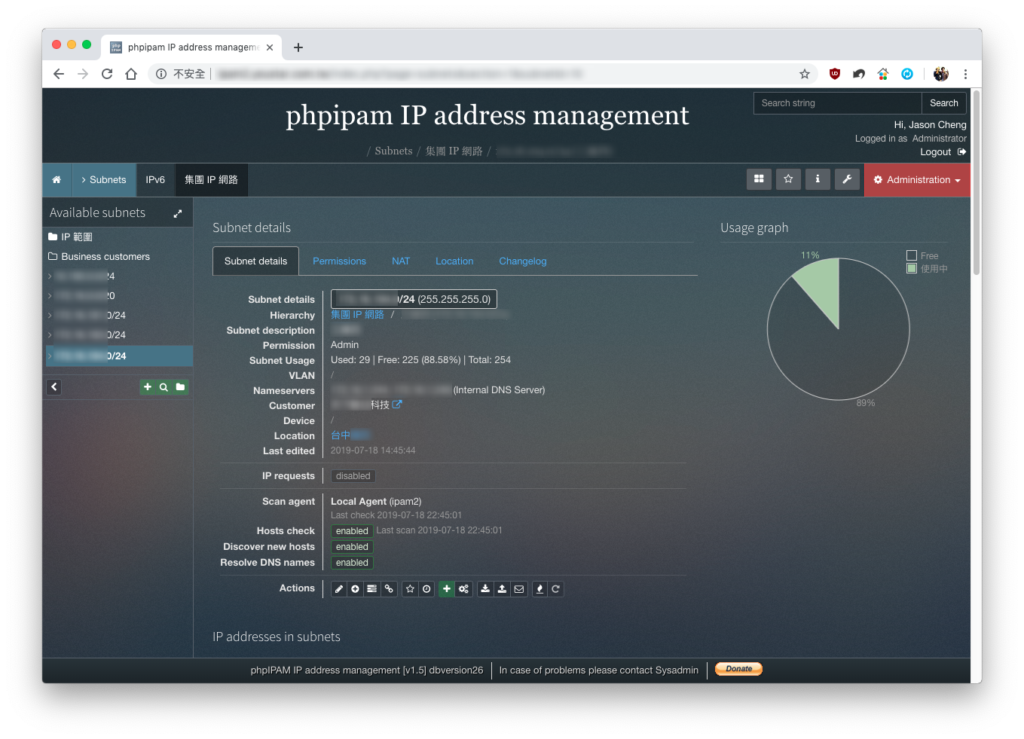Expand the Available subnets panel with the arrows icon
The width and height of the screenshot is (1024, 739).
(178, 213)
